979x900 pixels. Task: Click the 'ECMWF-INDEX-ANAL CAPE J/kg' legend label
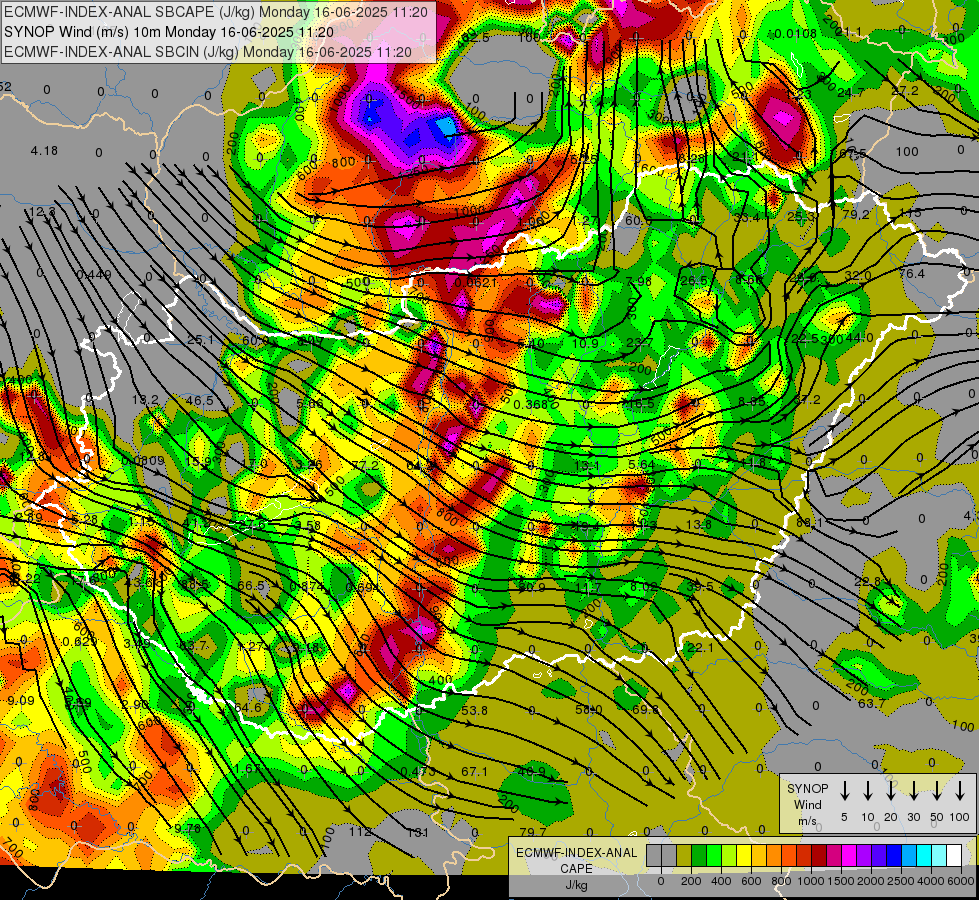(x=577, y=868)
